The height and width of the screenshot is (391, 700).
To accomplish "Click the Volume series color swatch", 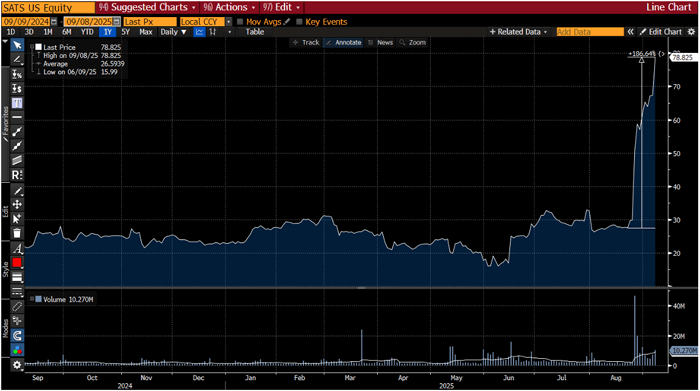I will (38, 299).
